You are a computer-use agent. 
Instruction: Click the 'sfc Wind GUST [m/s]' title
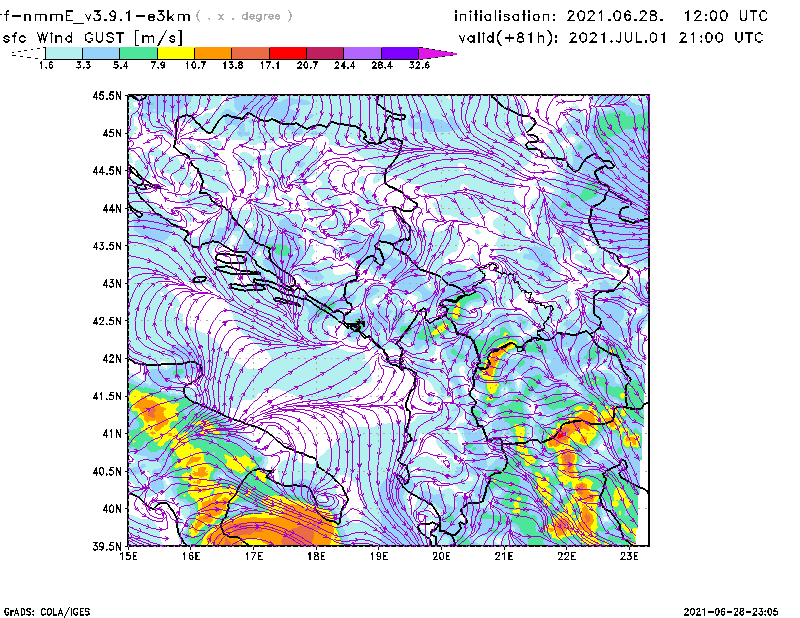[x=92, y=38]
